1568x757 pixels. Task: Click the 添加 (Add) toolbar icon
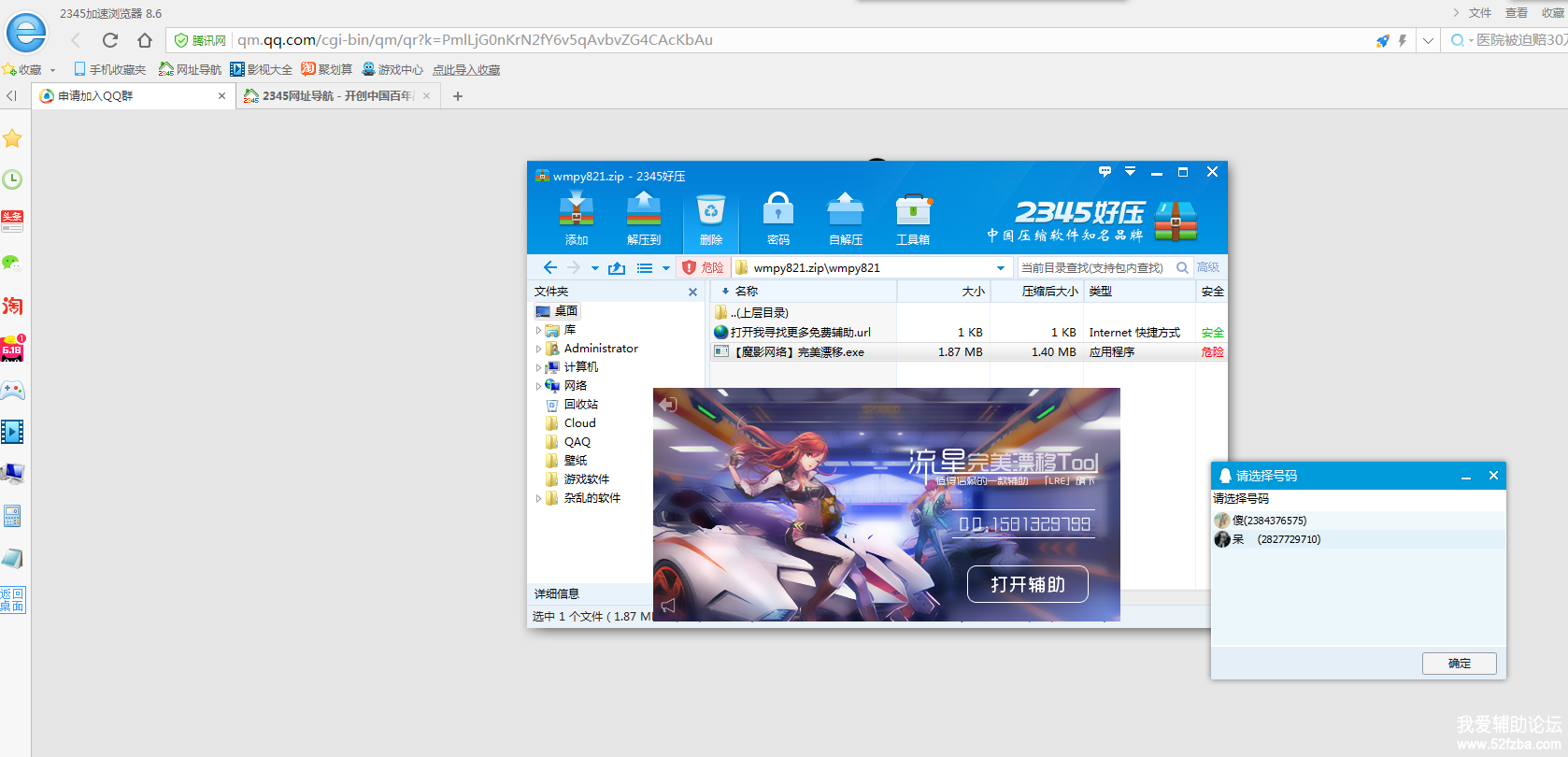point(577,218)
